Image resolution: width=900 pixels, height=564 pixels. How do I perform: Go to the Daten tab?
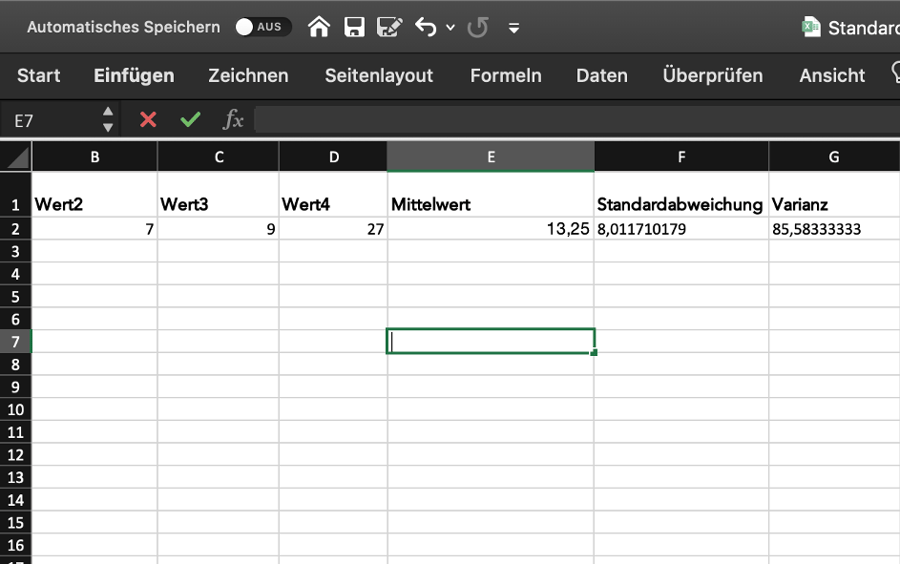click(602, 75)
